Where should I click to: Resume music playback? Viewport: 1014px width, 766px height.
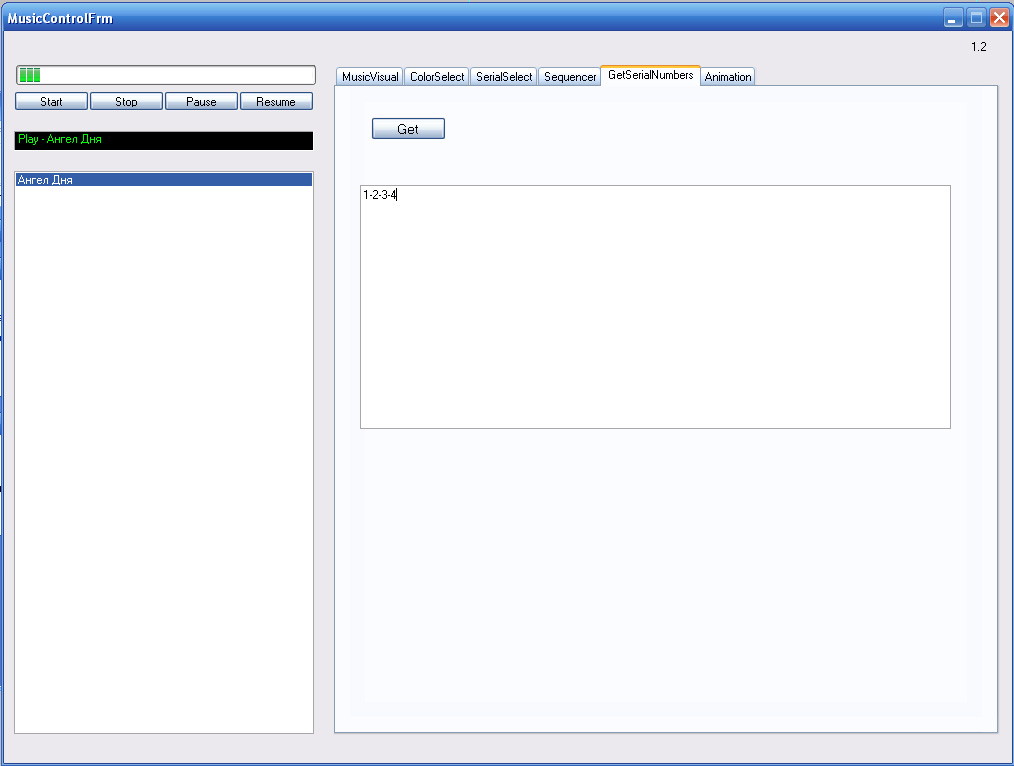(276, 102)
